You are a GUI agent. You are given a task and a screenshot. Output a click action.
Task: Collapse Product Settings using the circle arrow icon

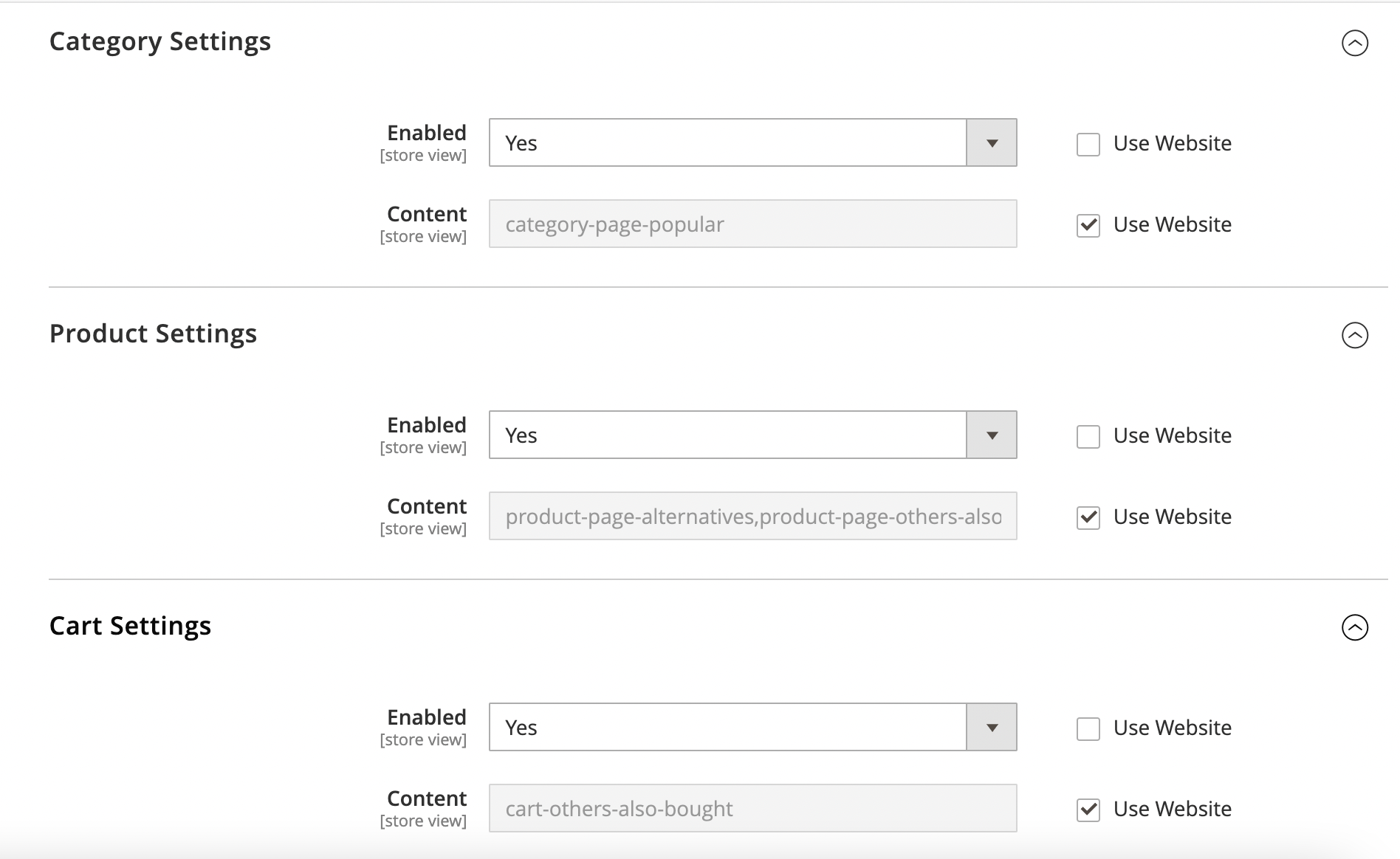pyautogui.click(x=1354, y=335)
